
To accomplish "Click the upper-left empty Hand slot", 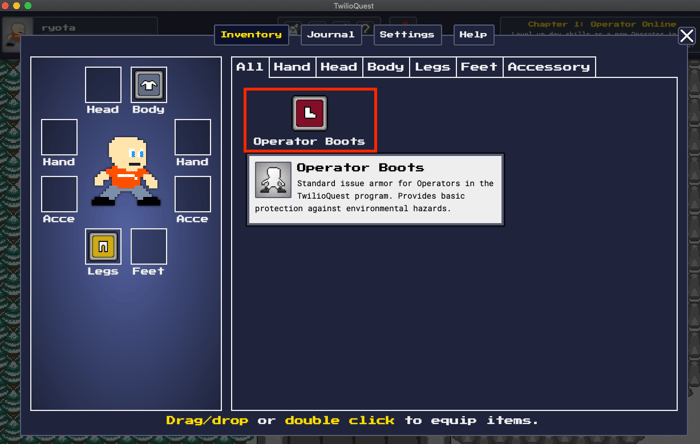I will 59,137.
